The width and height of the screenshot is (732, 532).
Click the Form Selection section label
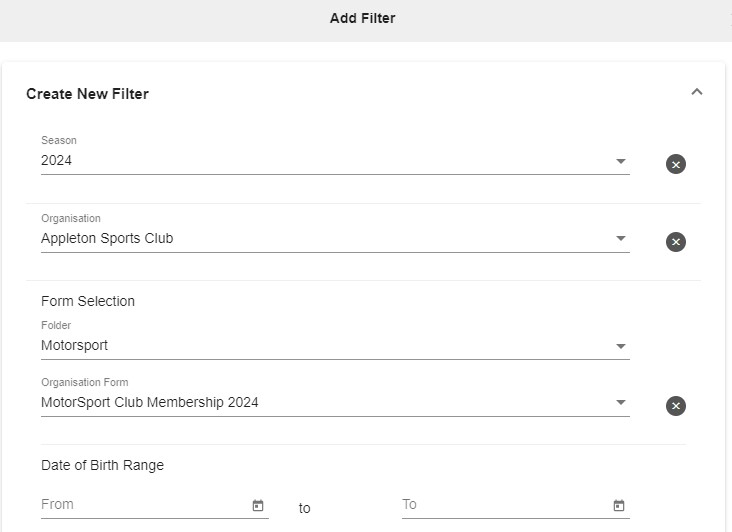(88, 301)
